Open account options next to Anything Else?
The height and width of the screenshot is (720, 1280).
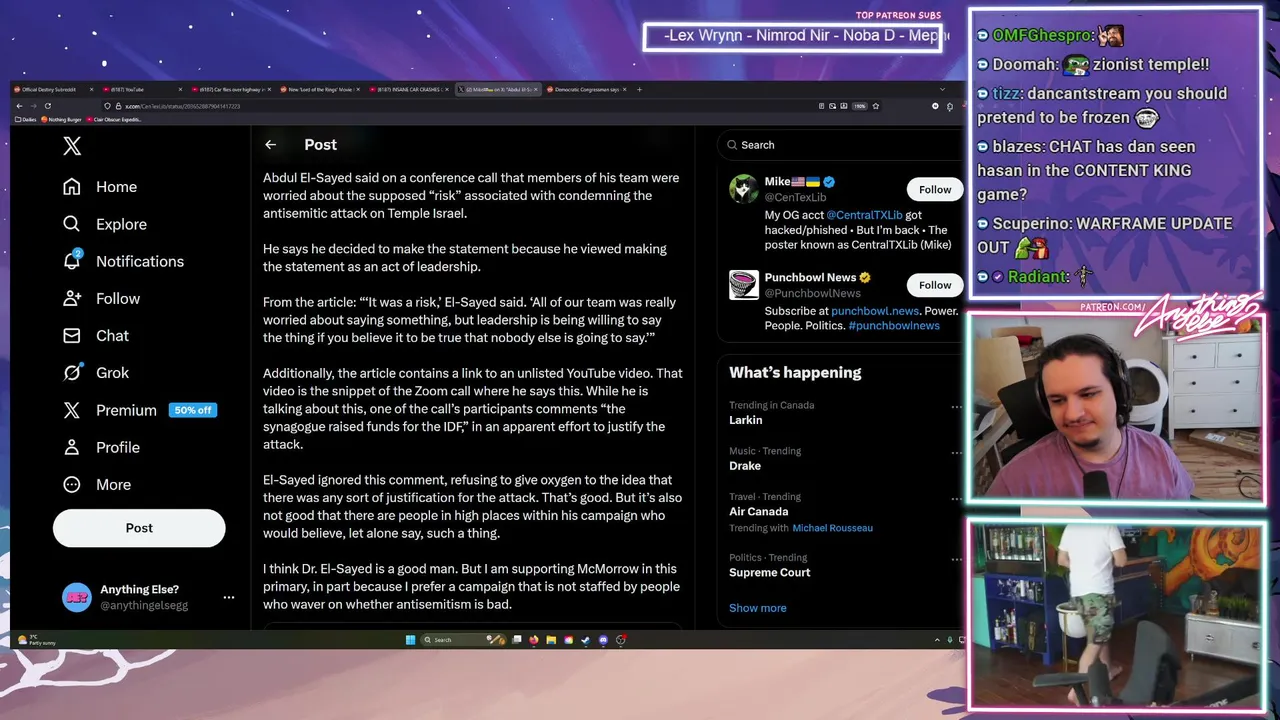[229, 597]
